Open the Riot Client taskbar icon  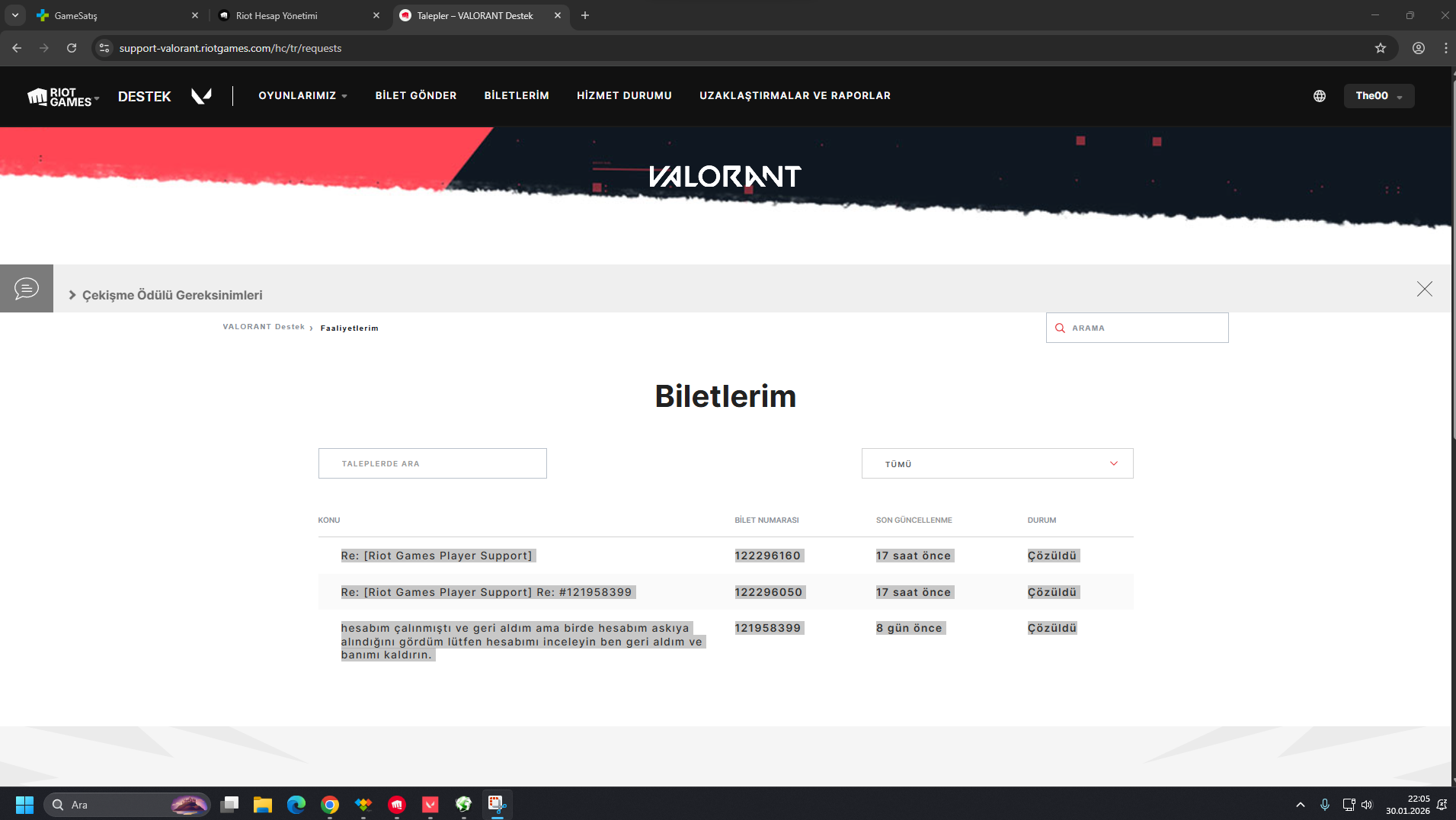[x=397, y=805]
